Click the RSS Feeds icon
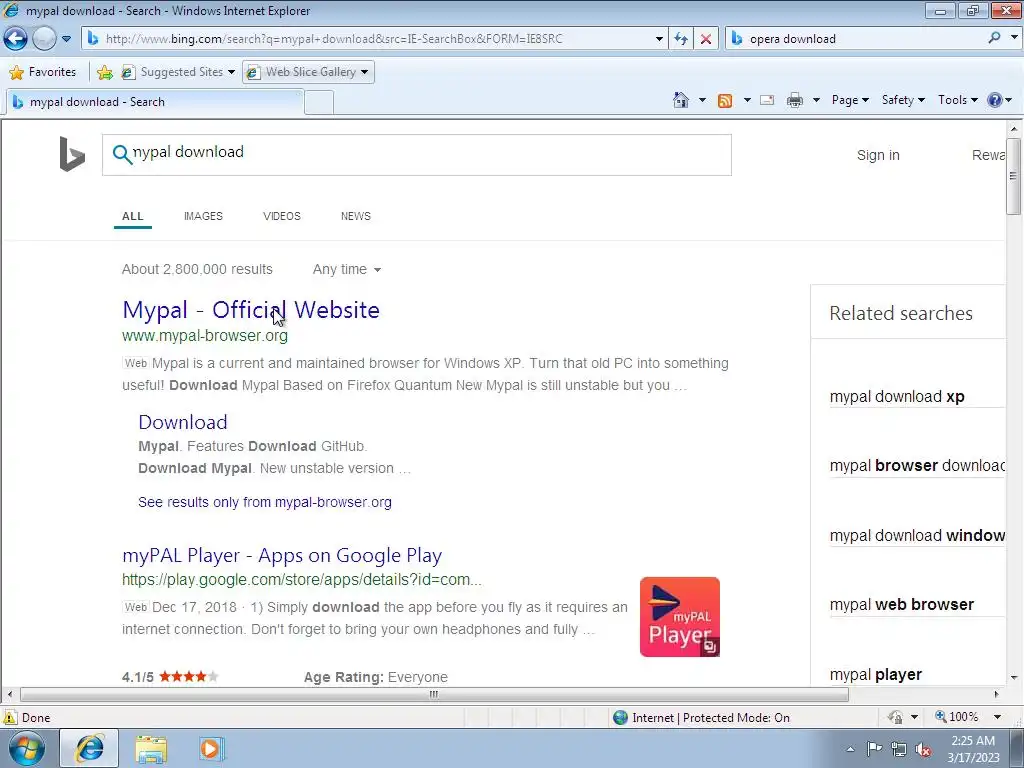Screen dimensions: 1024x768 [725, 100]
